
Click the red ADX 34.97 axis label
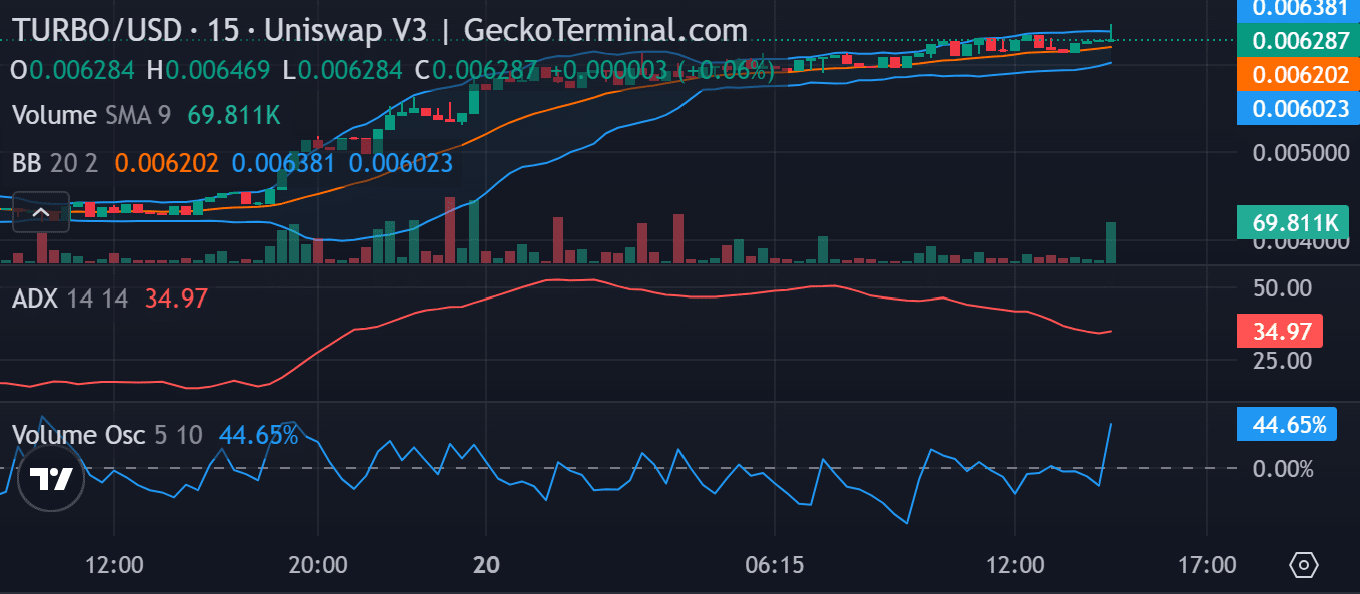coord(1280,331)
